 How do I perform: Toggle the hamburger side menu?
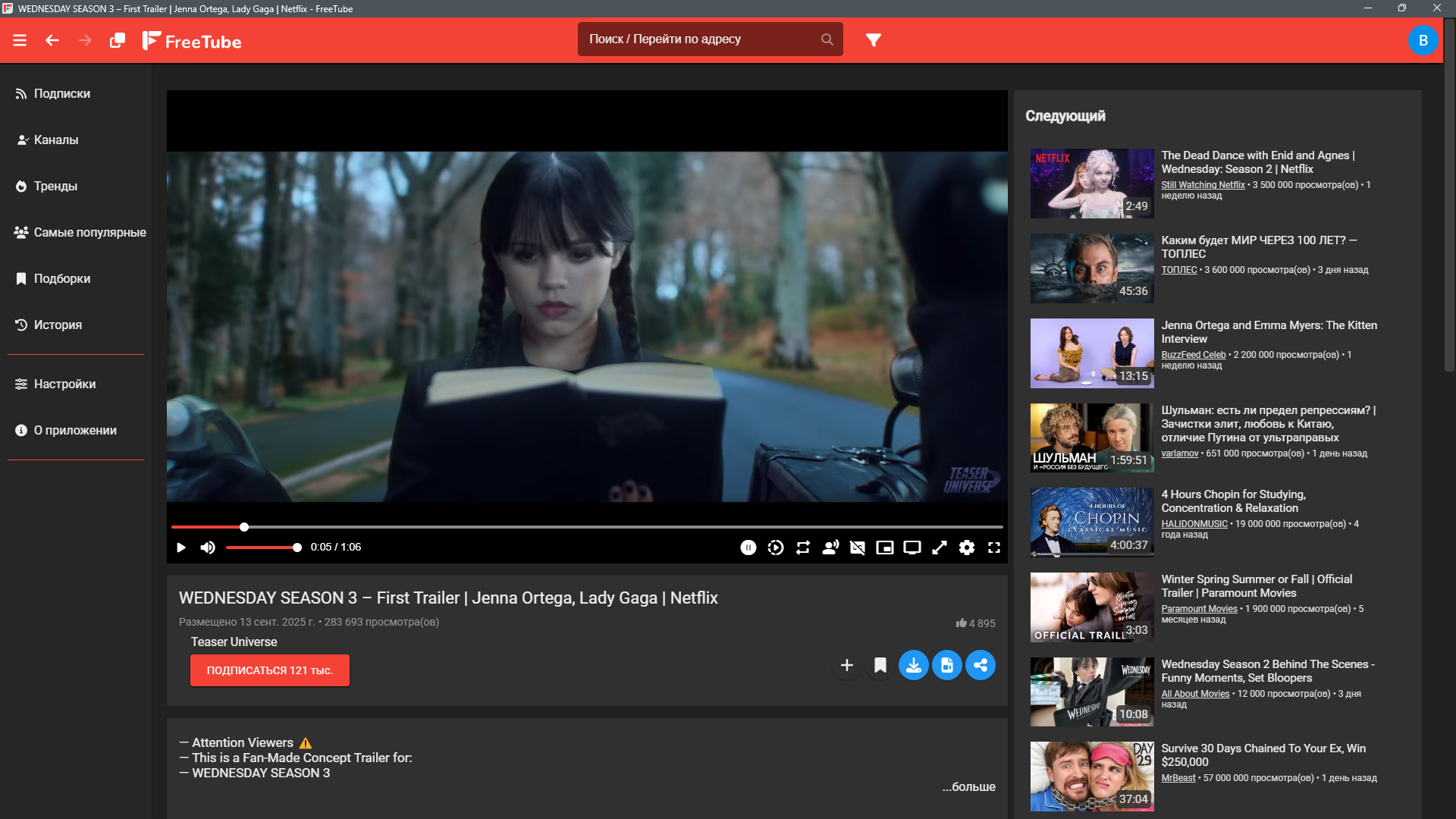[x=20, y=40]
